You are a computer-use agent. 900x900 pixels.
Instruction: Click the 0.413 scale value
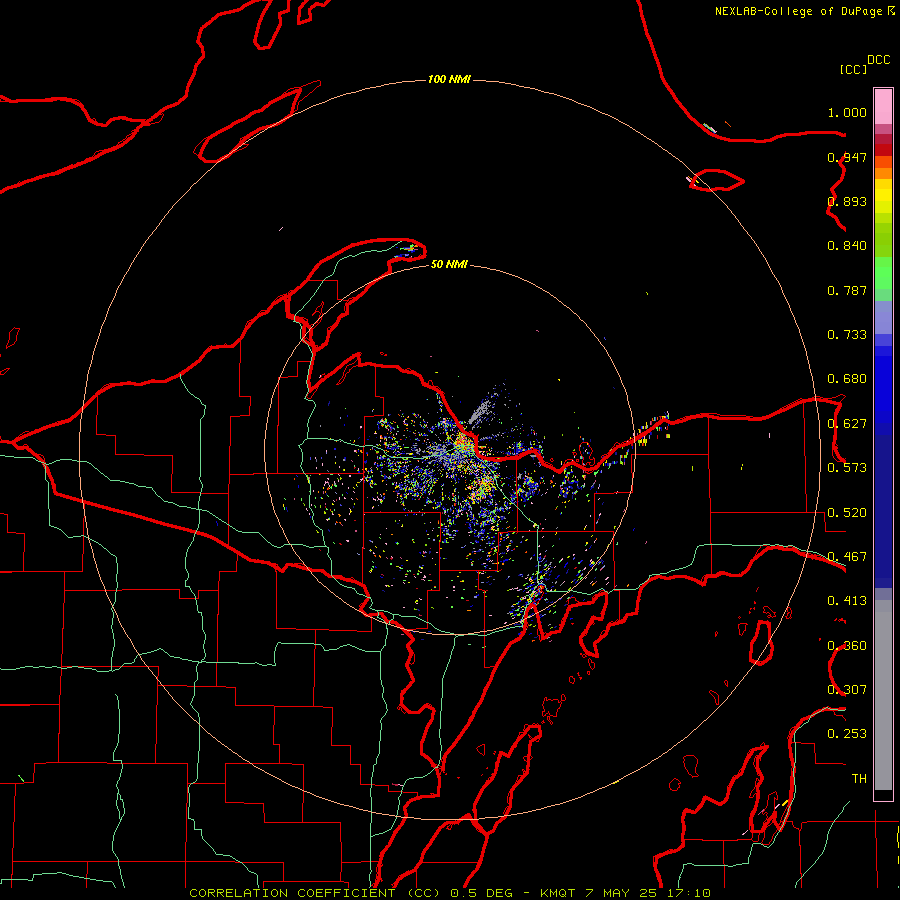[x=847, y=601]
